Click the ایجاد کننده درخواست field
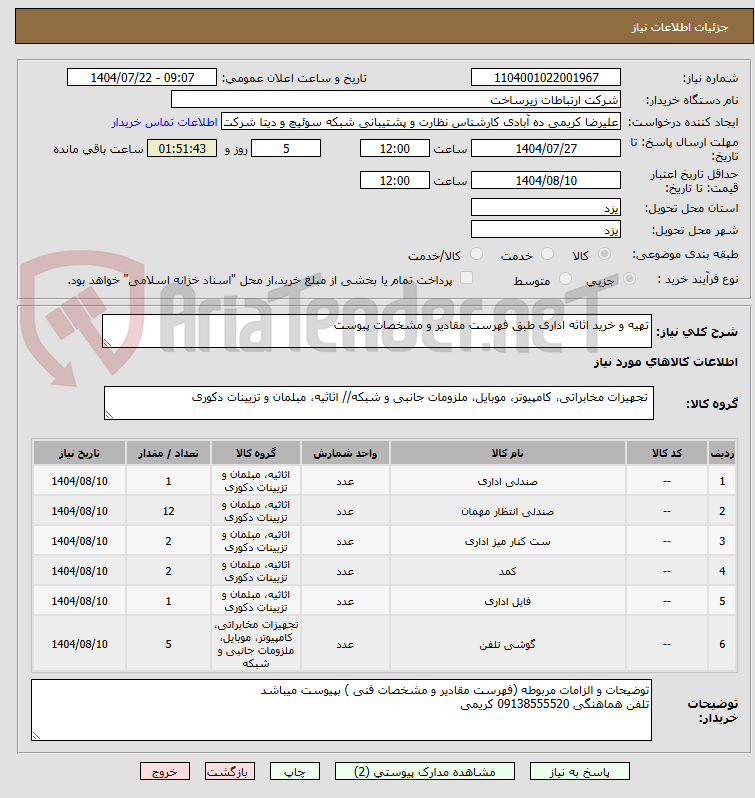Viewport: 755px width, 798px height. point(421,122)
